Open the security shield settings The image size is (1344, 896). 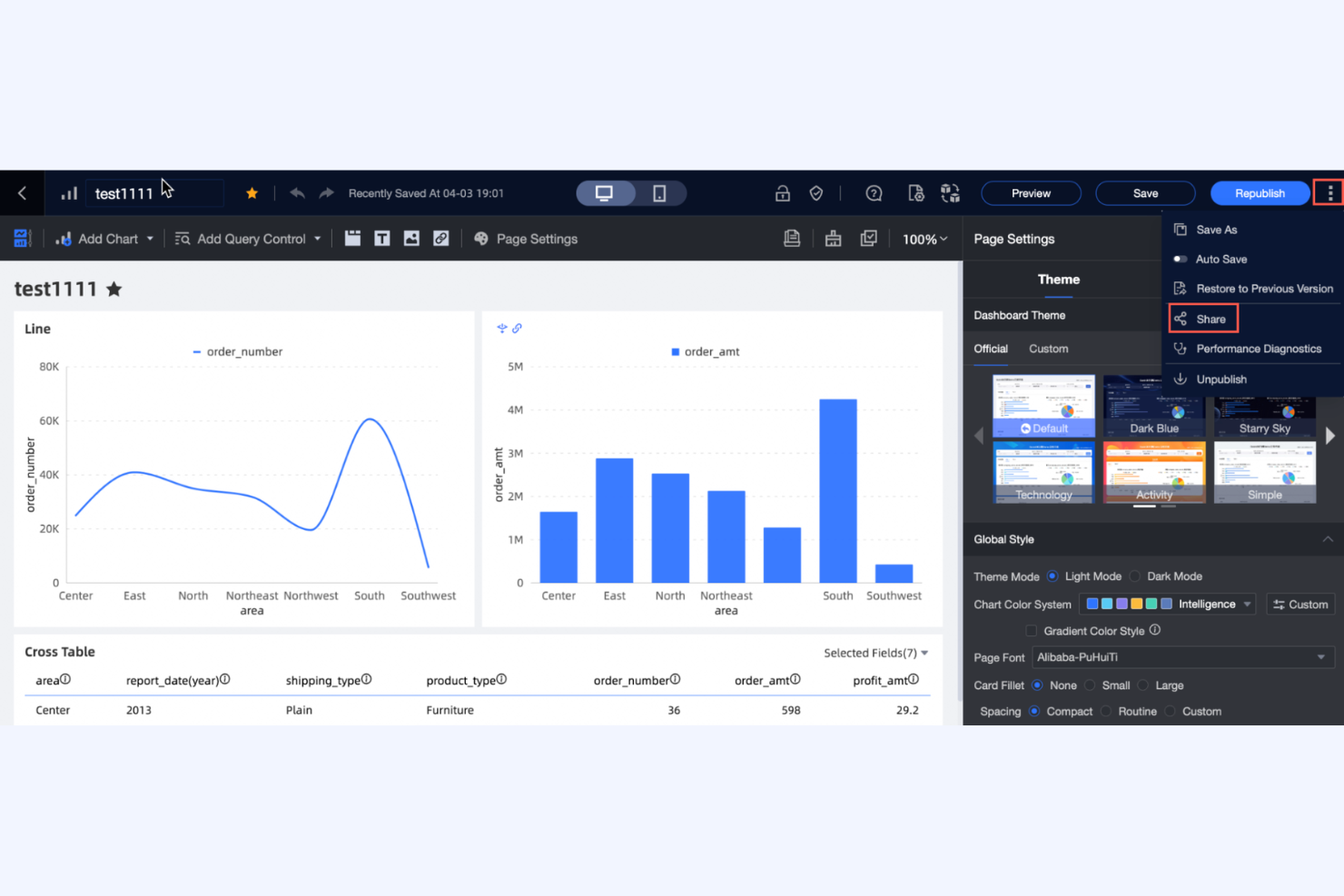point(815,192)
